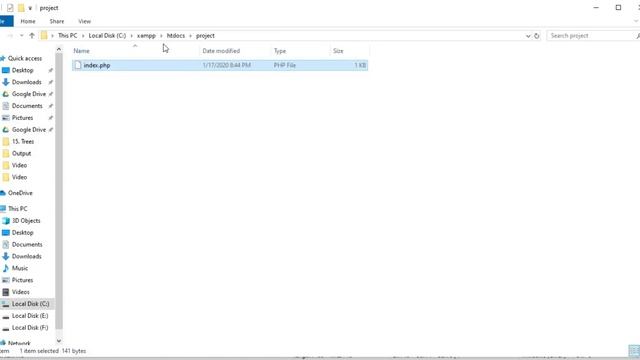
Task: Sort files by Date modified column
Action: pyautogui.click(x=221, y=51)
